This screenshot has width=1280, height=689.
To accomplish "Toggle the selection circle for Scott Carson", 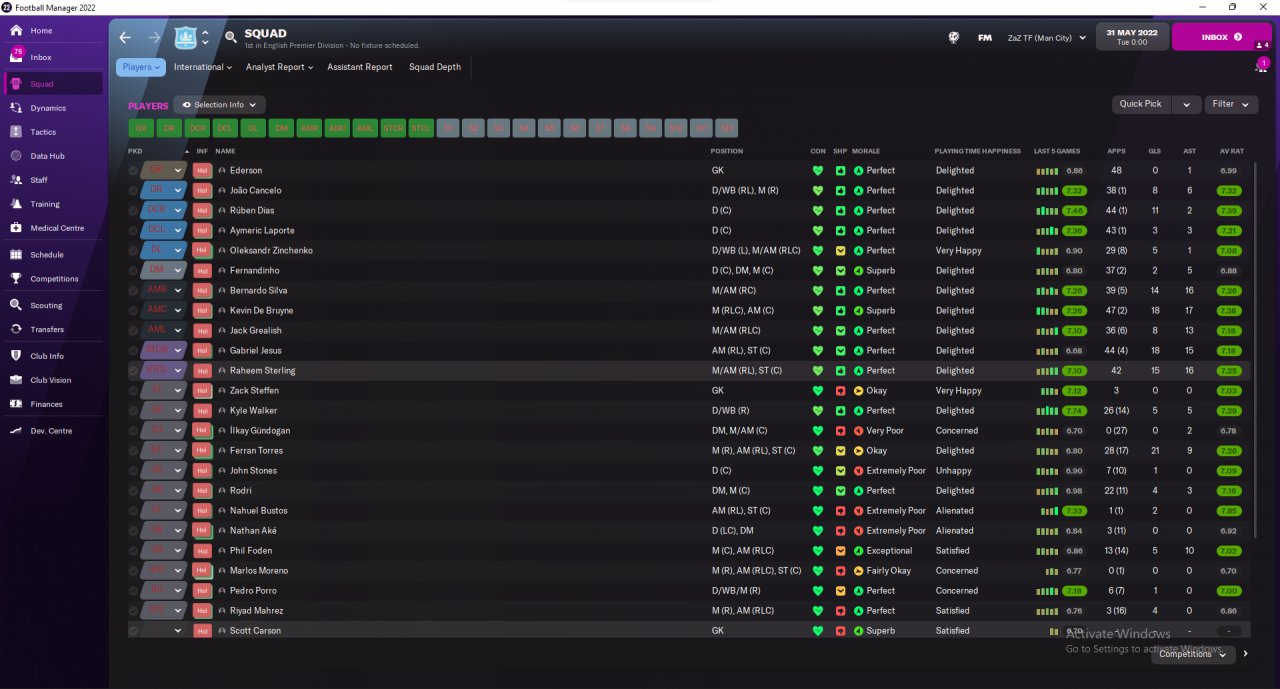I will click(134, 631).
